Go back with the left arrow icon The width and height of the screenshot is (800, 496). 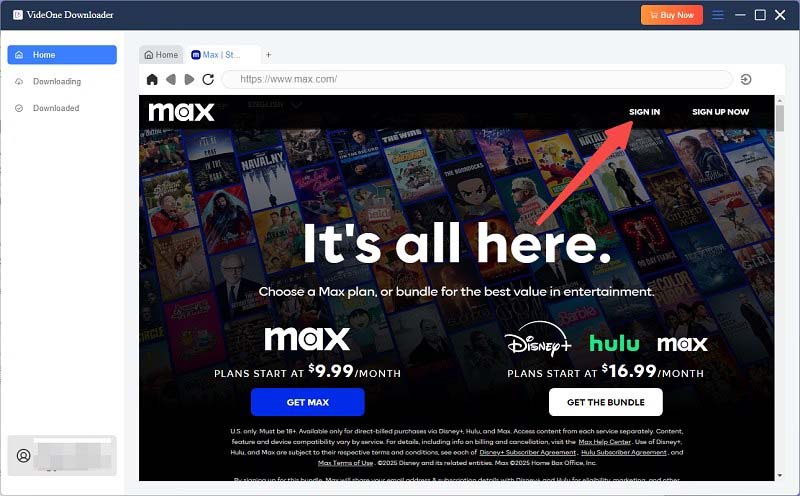[x=171, y=79]
